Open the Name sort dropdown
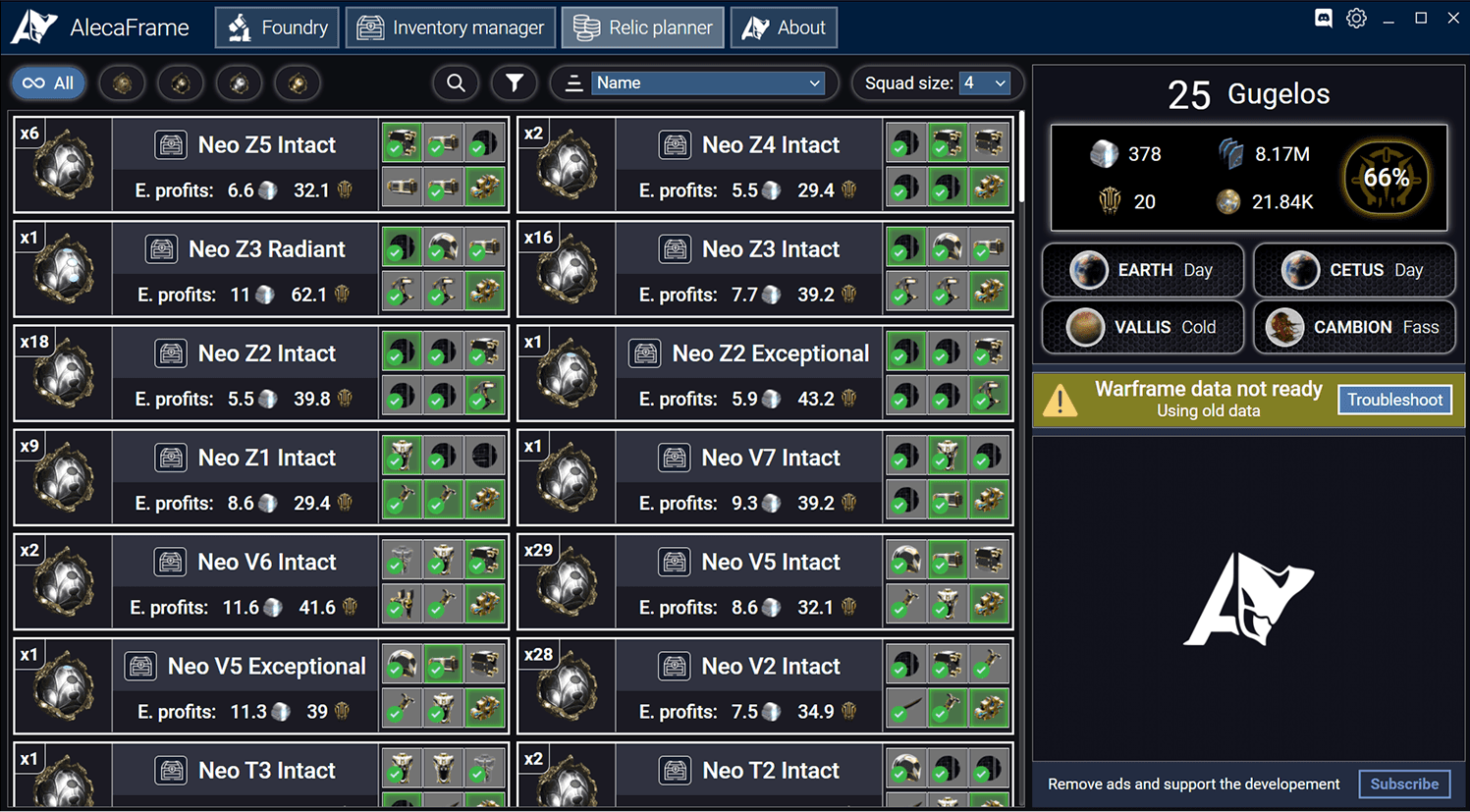The width and height of the screenshot is (1470, 812). [708, 83]
